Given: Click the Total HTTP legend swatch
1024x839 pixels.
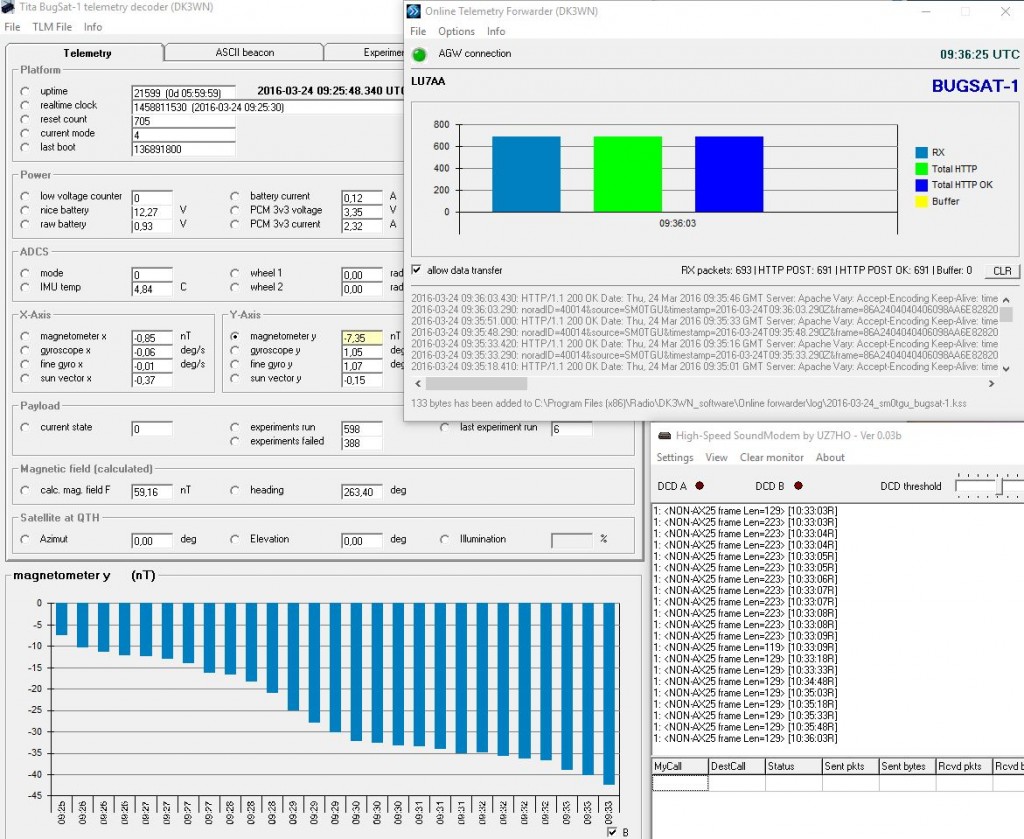Looking at the screenshot, I should click(x=921, y=168).
